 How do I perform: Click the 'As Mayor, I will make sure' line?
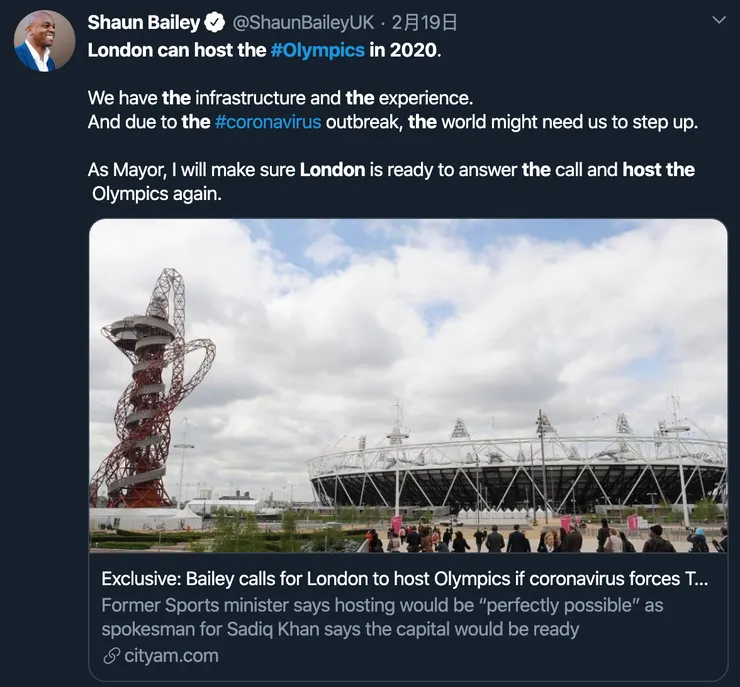point(192,170)
